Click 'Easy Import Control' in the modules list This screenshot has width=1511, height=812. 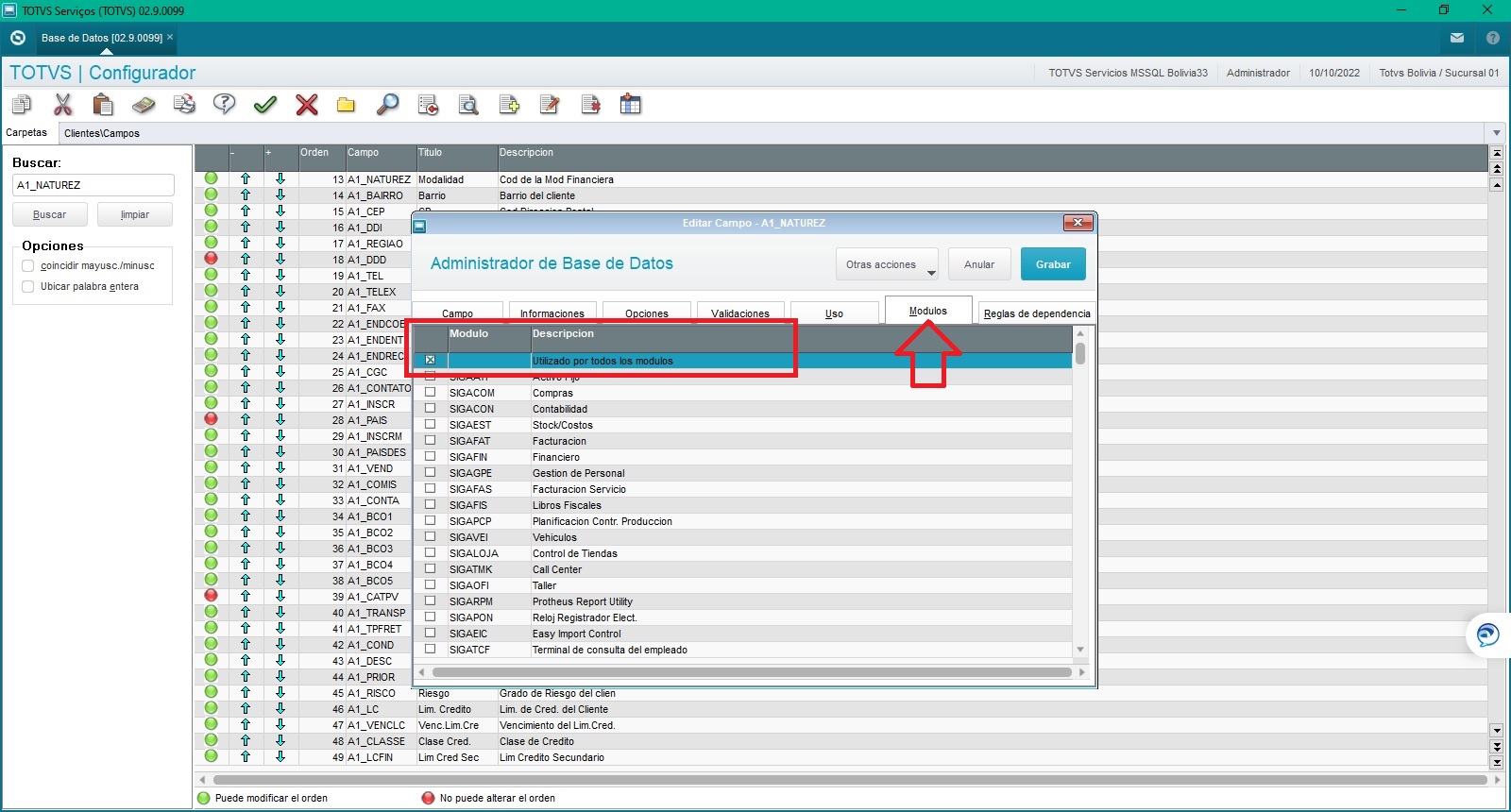point(577,634)
